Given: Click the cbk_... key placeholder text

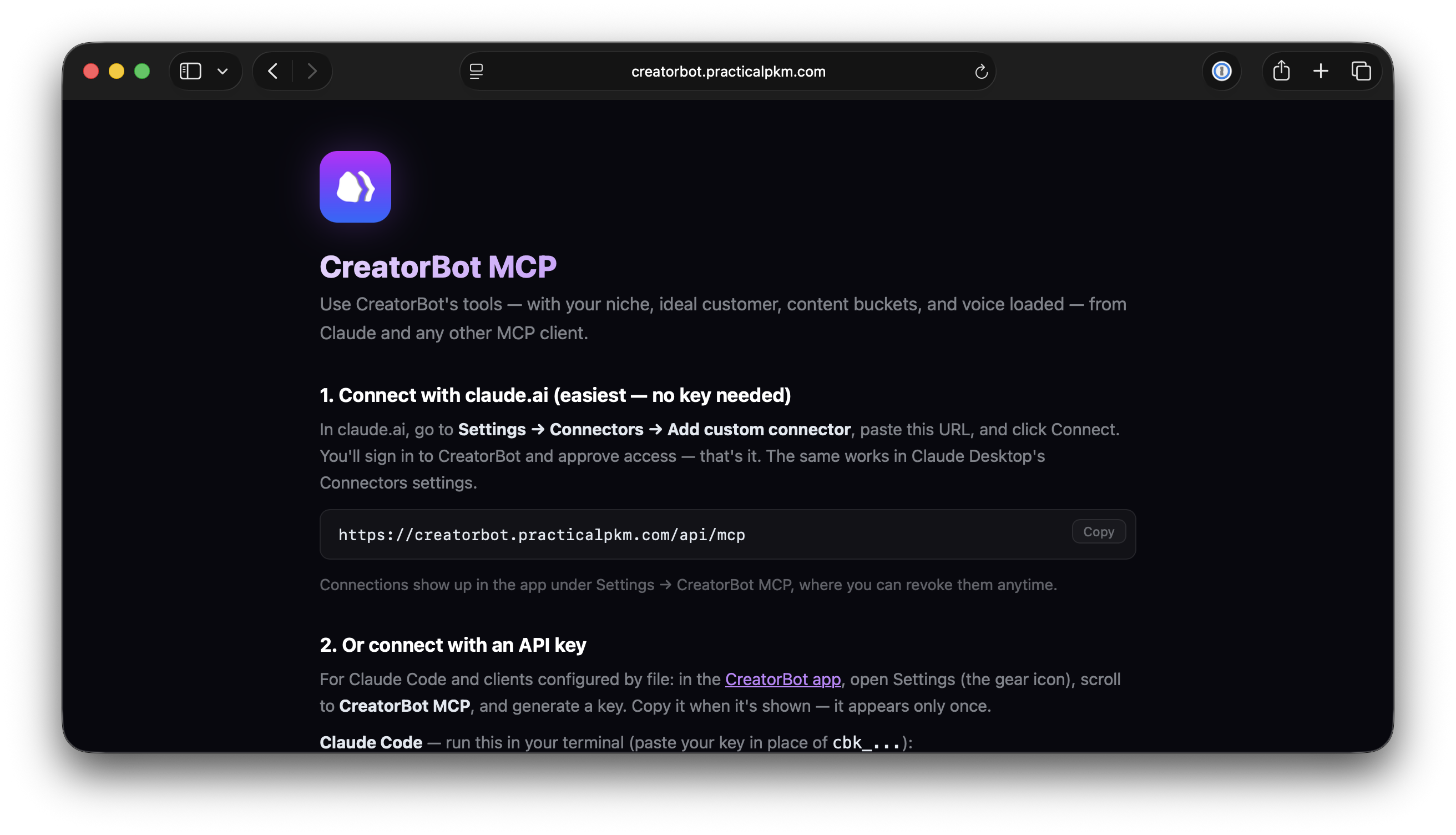Looking at the screenshot, I should tap(866, 742).
